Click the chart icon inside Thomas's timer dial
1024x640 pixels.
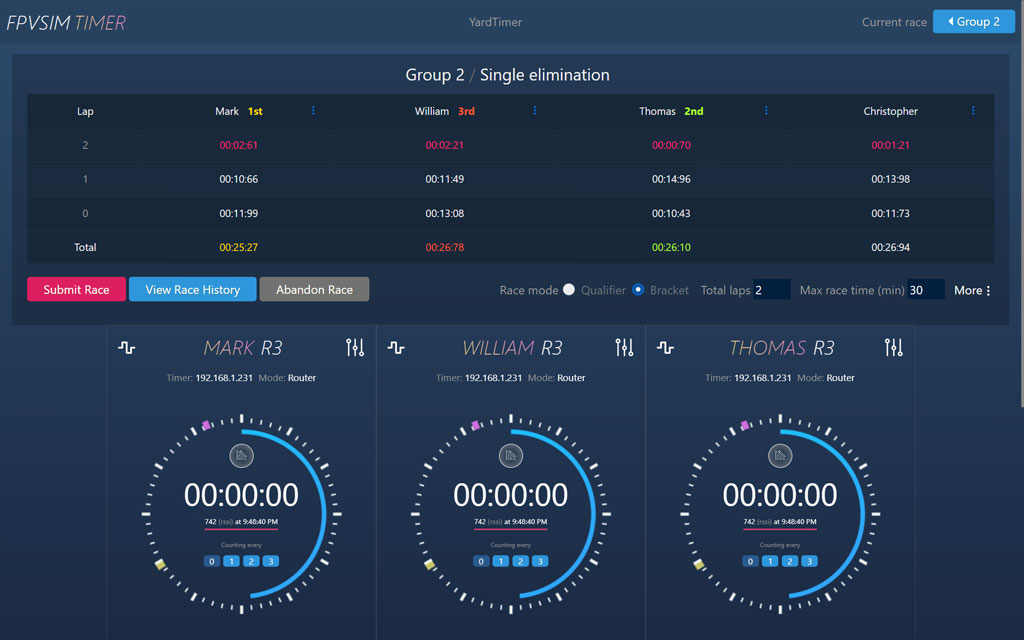tap(780, 455)
